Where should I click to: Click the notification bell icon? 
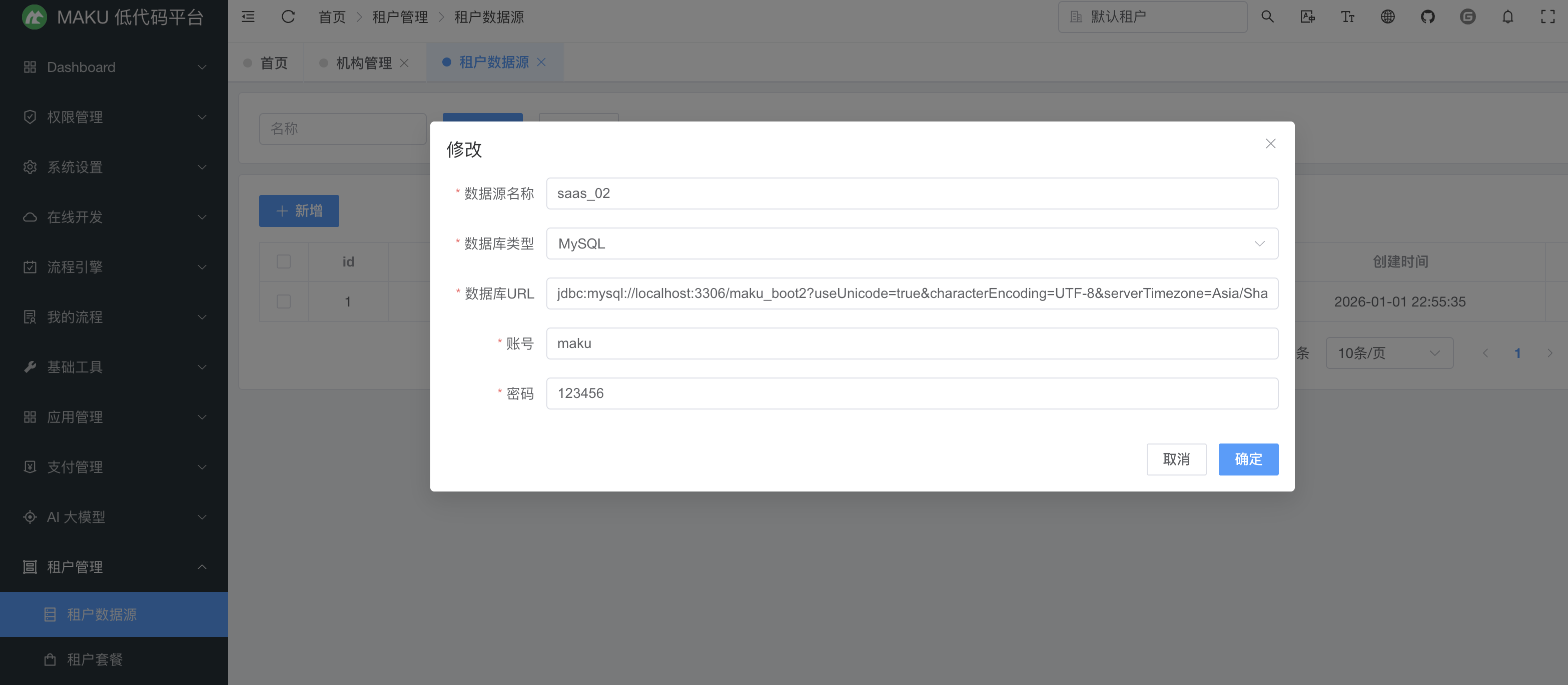coord(1507,17)
